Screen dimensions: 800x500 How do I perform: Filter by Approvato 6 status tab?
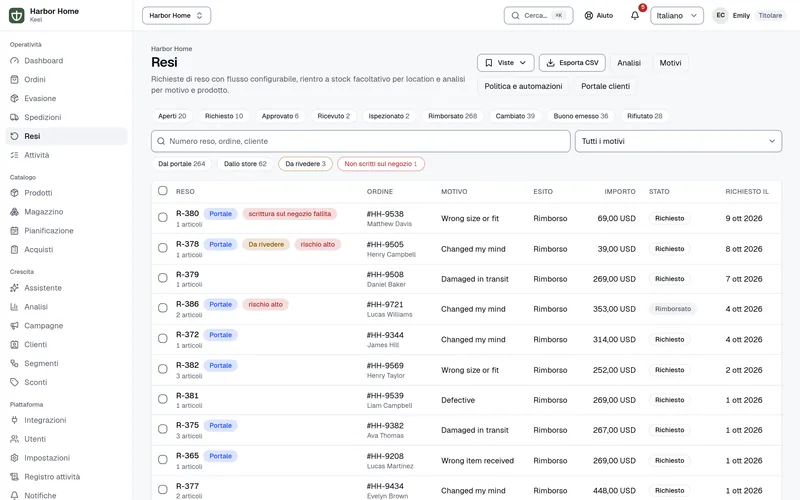pyautogui.click(x=280, y=116)
